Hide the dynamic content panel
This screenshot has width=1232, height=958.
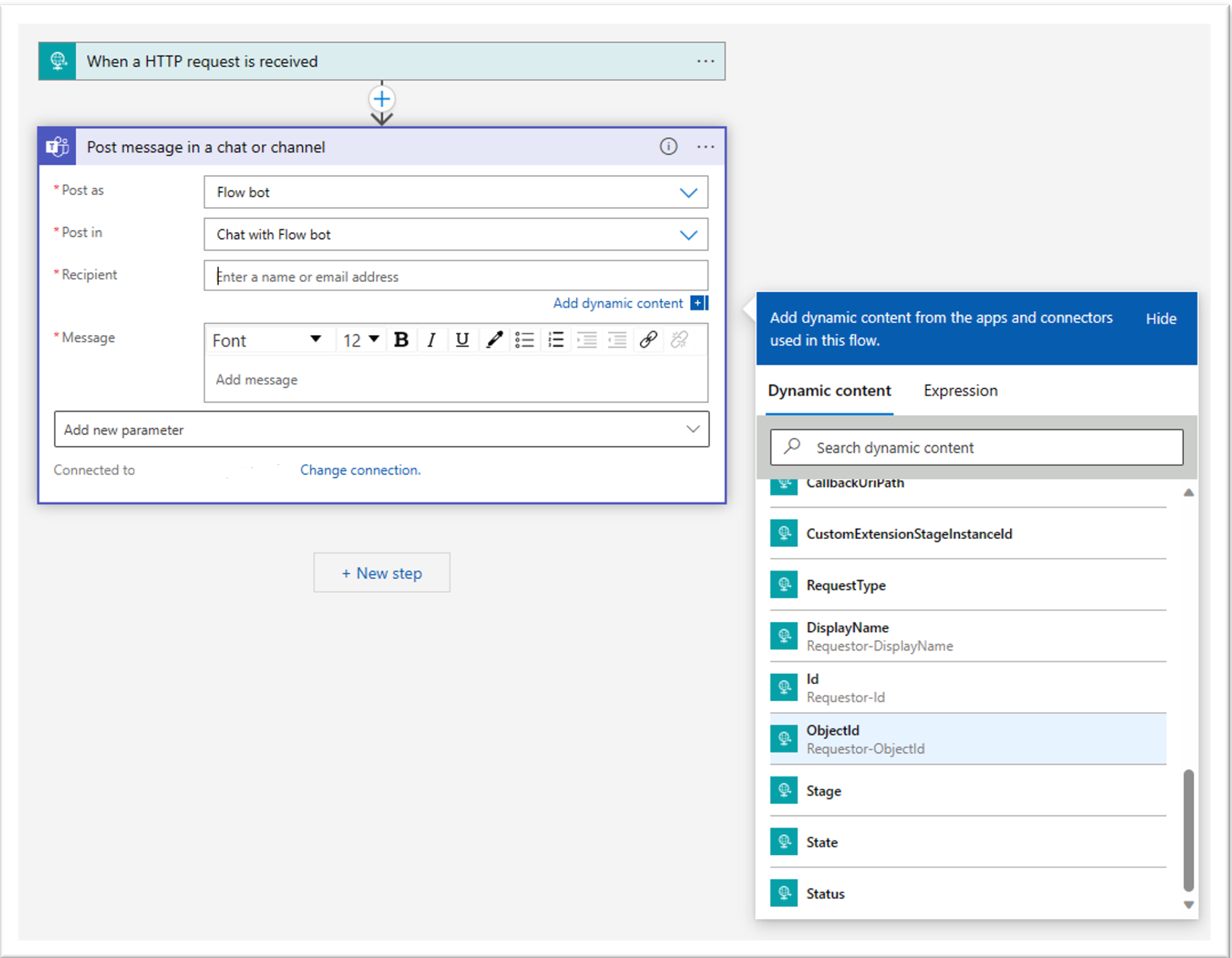(x=1161, y=319)
